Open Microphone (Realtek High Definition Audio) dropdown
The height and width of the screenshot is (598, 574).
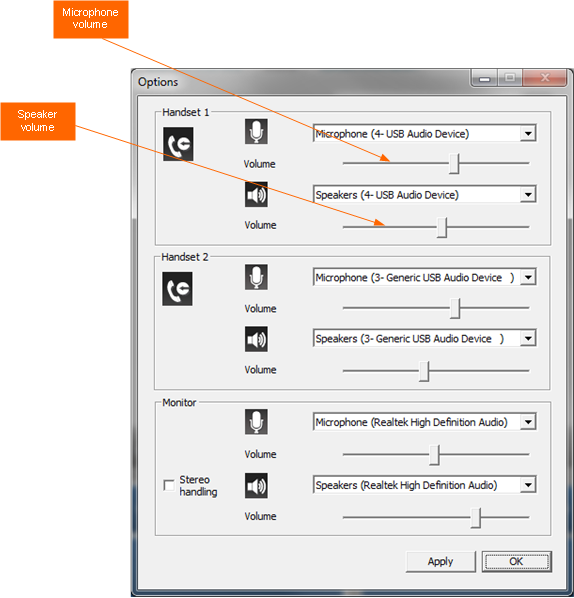tap(528, 422)
